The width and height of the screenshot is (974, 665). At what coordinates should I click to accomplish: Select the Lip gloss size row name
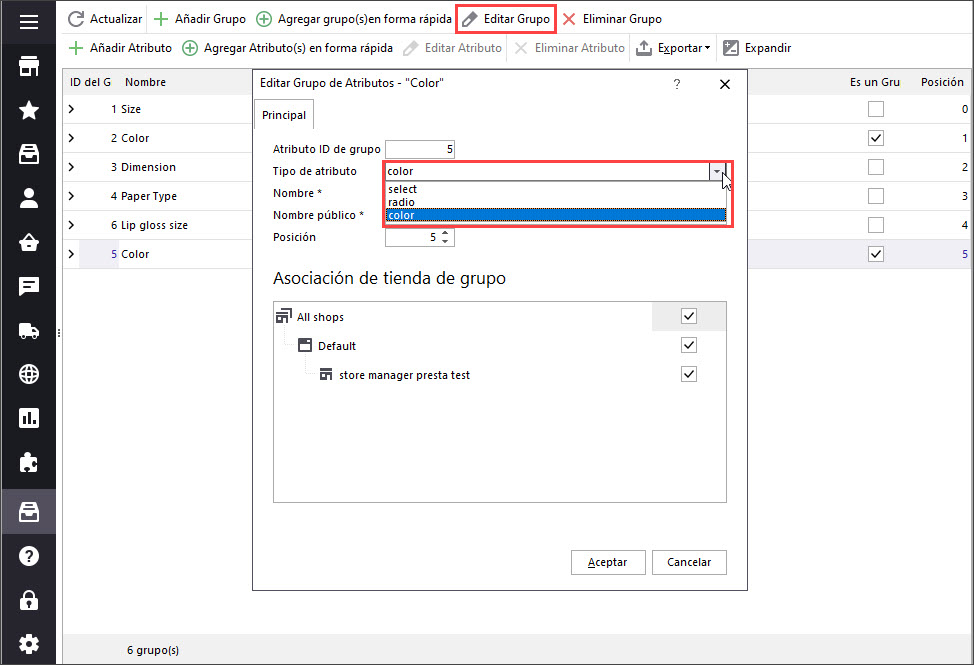[x=154, y=225]
